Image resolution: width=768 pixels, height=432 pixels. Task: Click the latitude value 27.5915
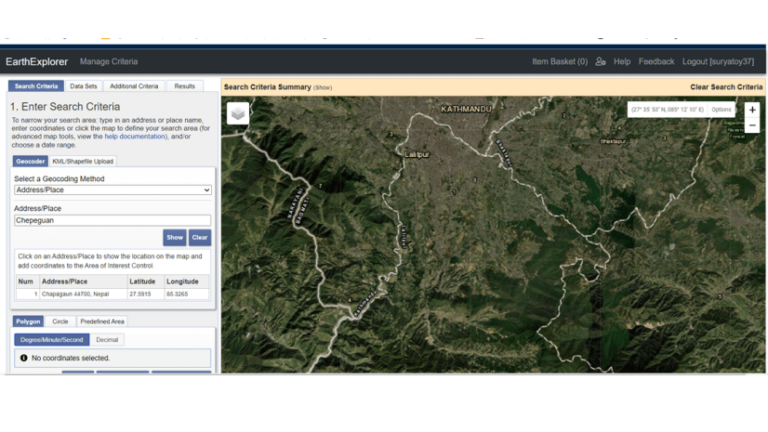pos(140,294)
